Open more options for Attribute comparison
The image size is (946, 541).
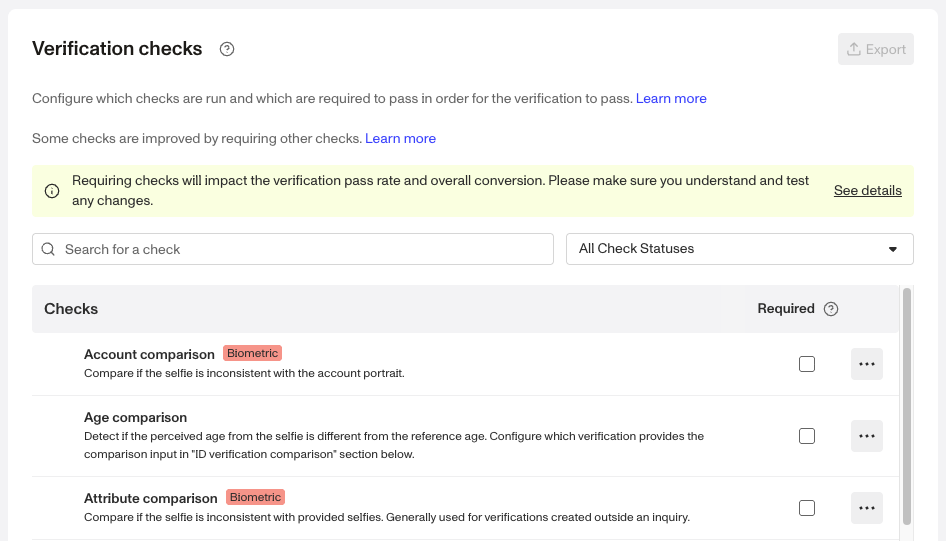(x=867, y=508)
